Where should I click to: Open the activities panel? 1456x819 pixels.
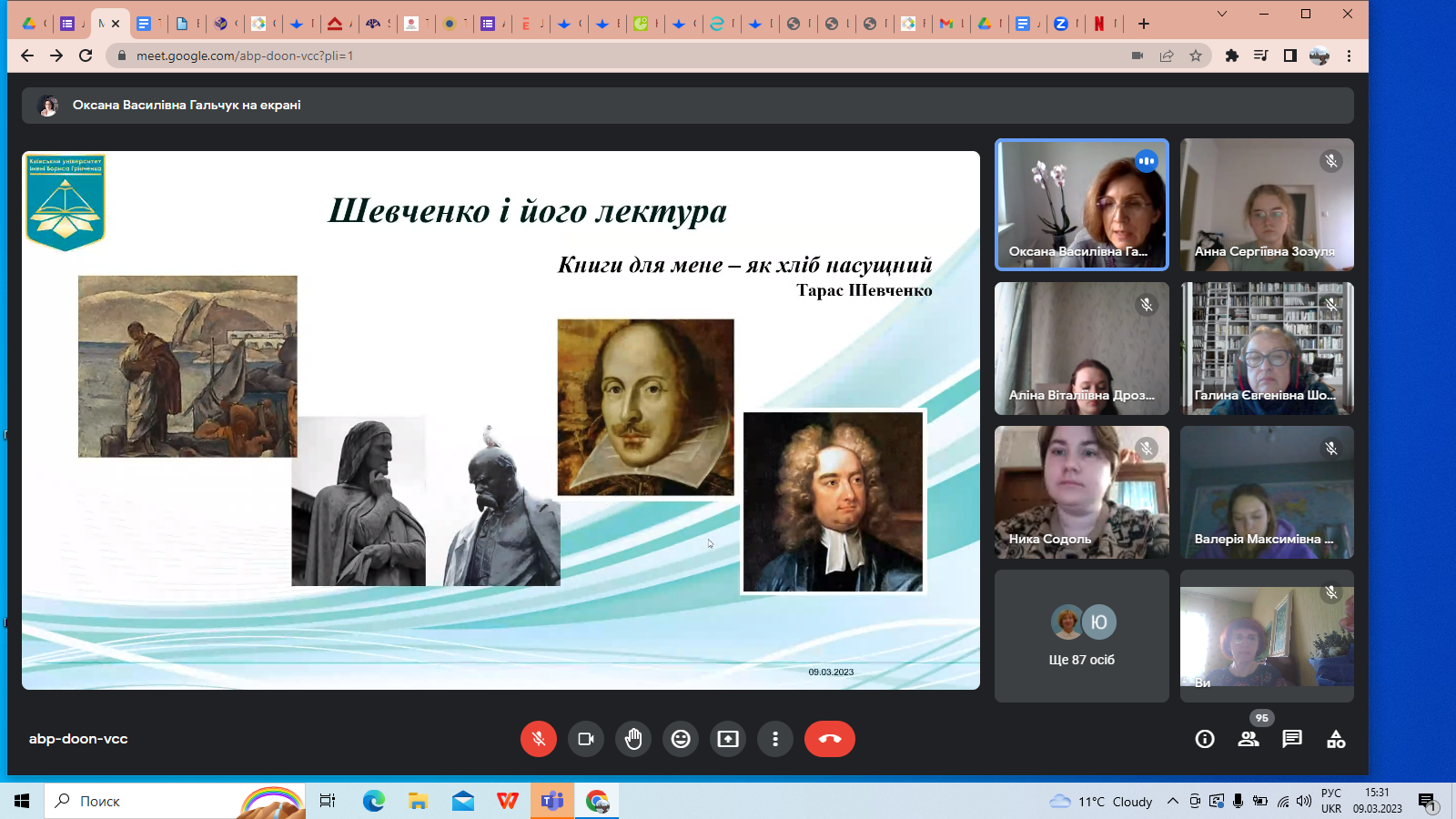(1336, 739)
